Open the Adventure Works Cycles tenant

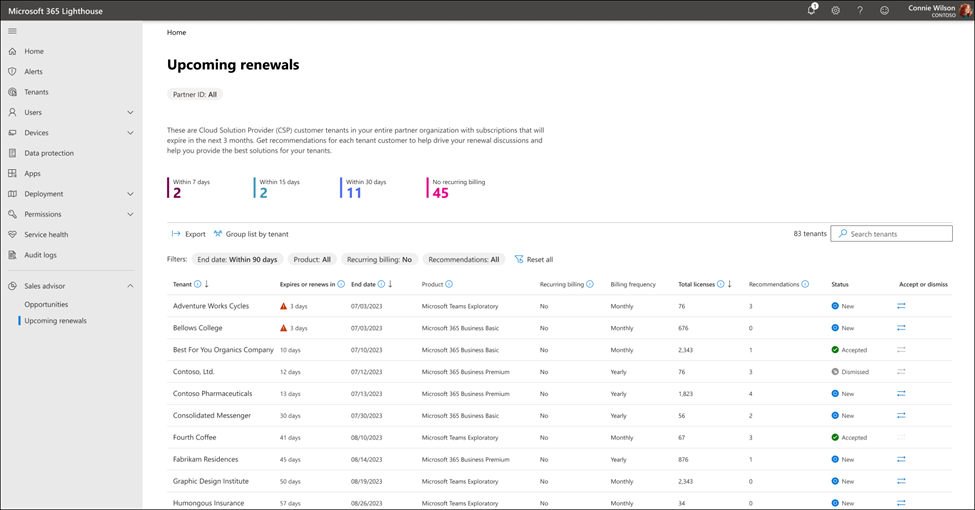pos(211,306)
